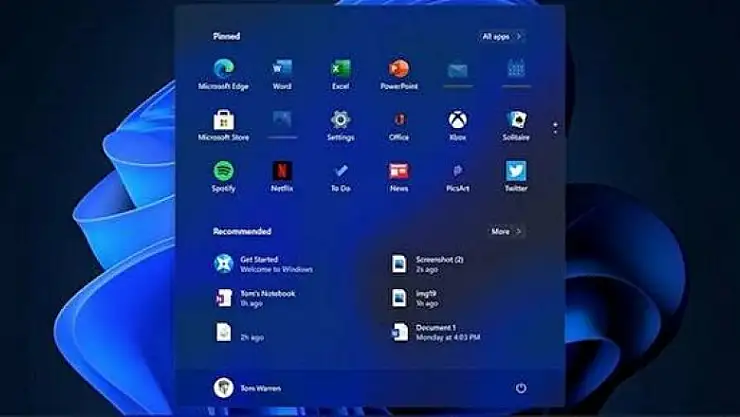Open Screenshot (2) recommended file

coord(427,264)
